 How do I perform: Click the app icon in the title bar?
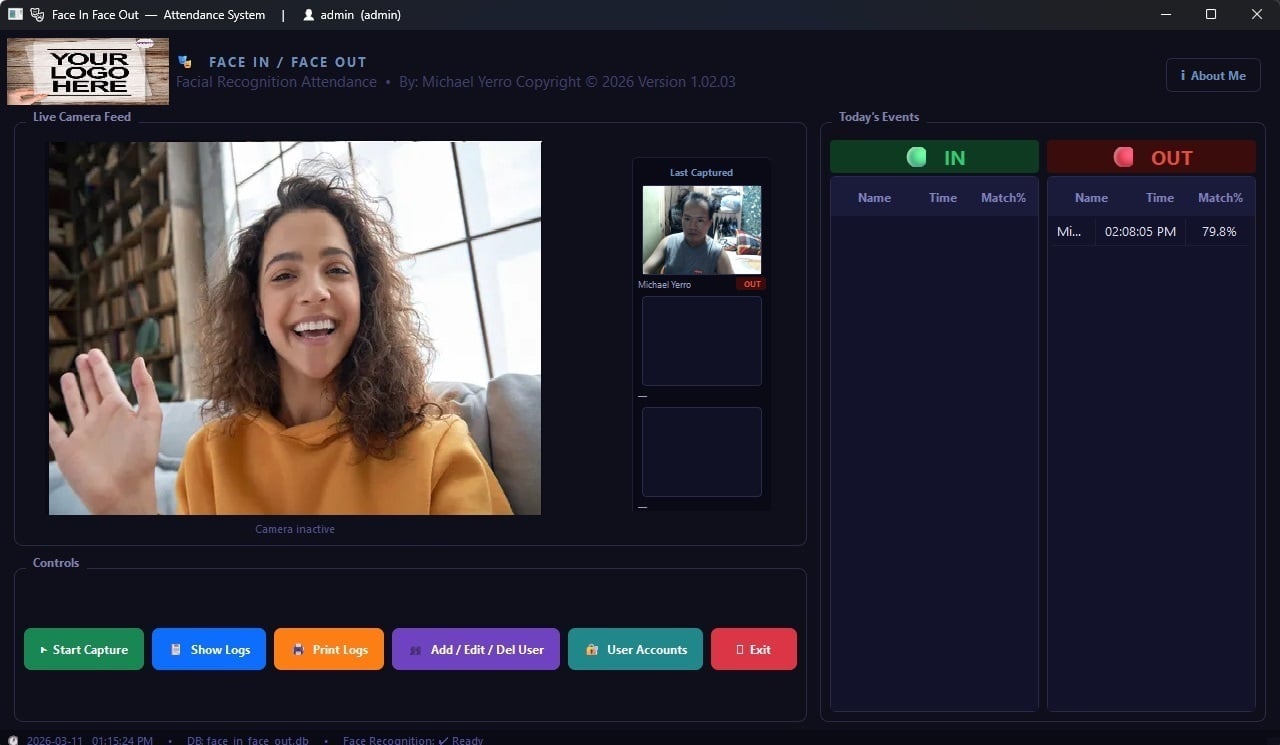click(x=15, y=15)
